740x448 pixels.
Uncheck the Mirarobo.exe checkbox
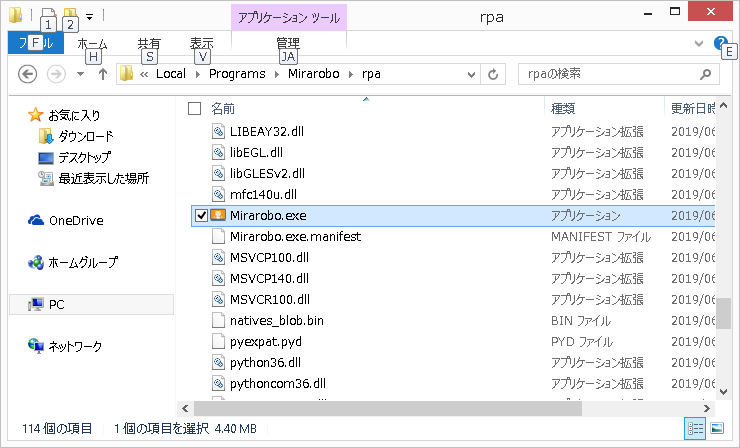202,216
